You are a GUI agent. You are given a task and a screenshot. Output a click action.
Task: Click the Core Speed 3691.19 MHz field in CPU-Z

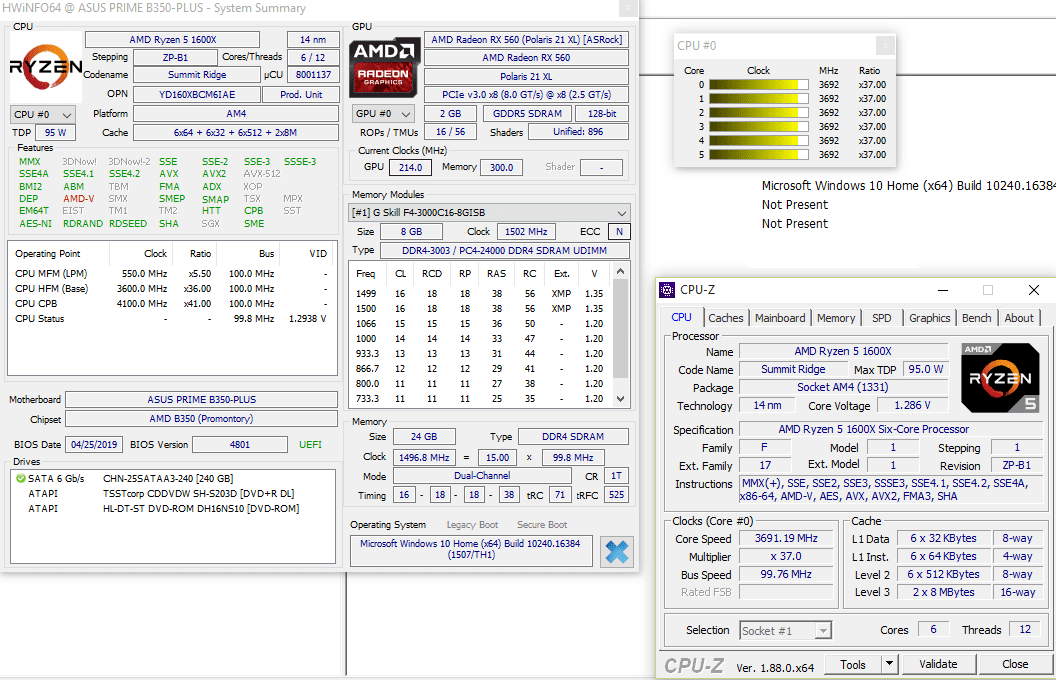coord(786,539)
